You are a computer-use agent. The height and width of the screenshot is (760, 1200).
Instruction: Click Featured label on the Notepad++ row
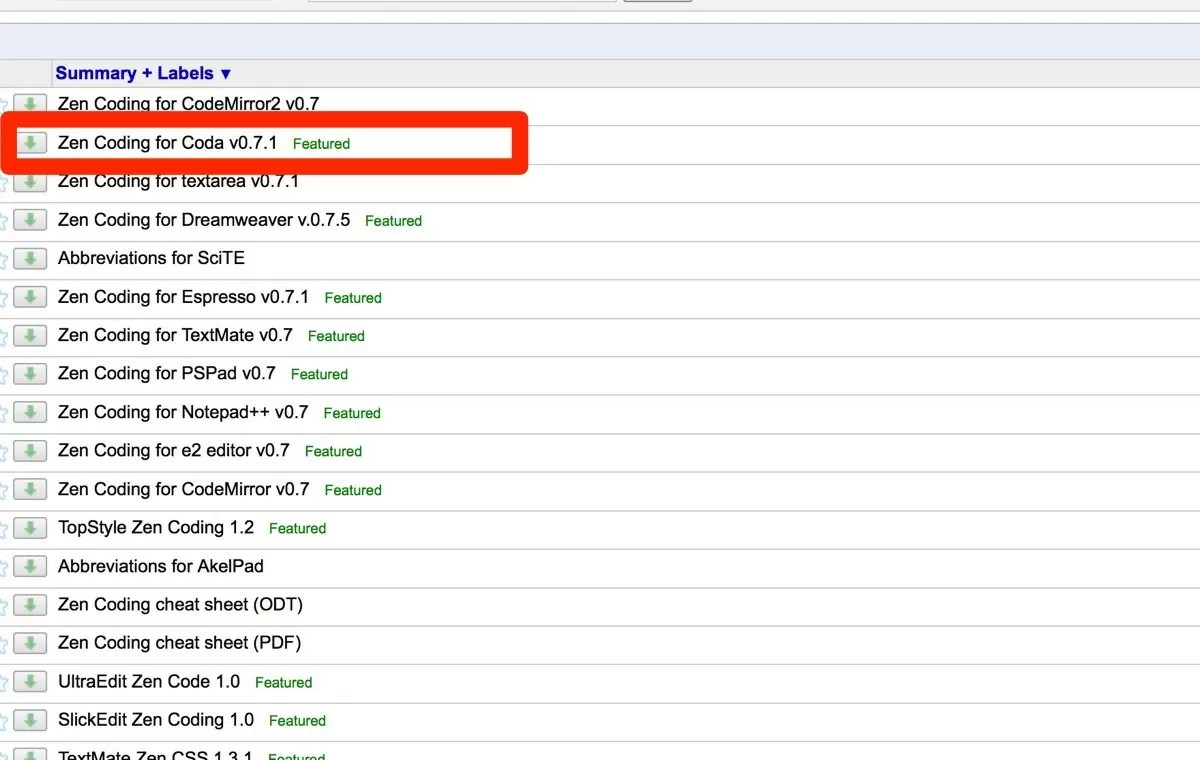[352, 413]
